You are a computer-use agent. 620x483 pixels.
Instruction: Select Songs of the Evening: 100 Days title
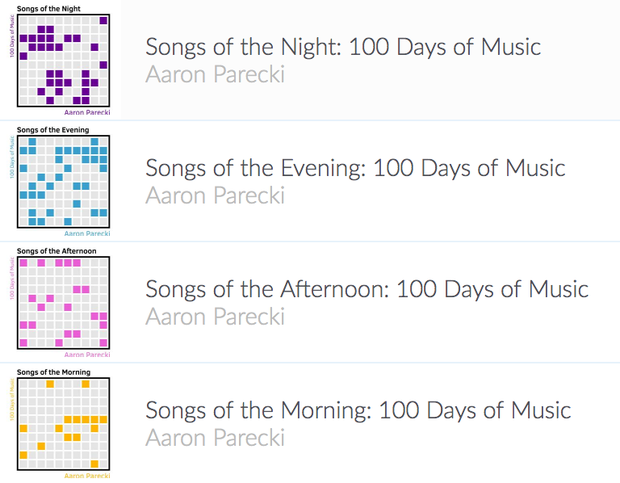pyautogui.click(x=355, y=168)
